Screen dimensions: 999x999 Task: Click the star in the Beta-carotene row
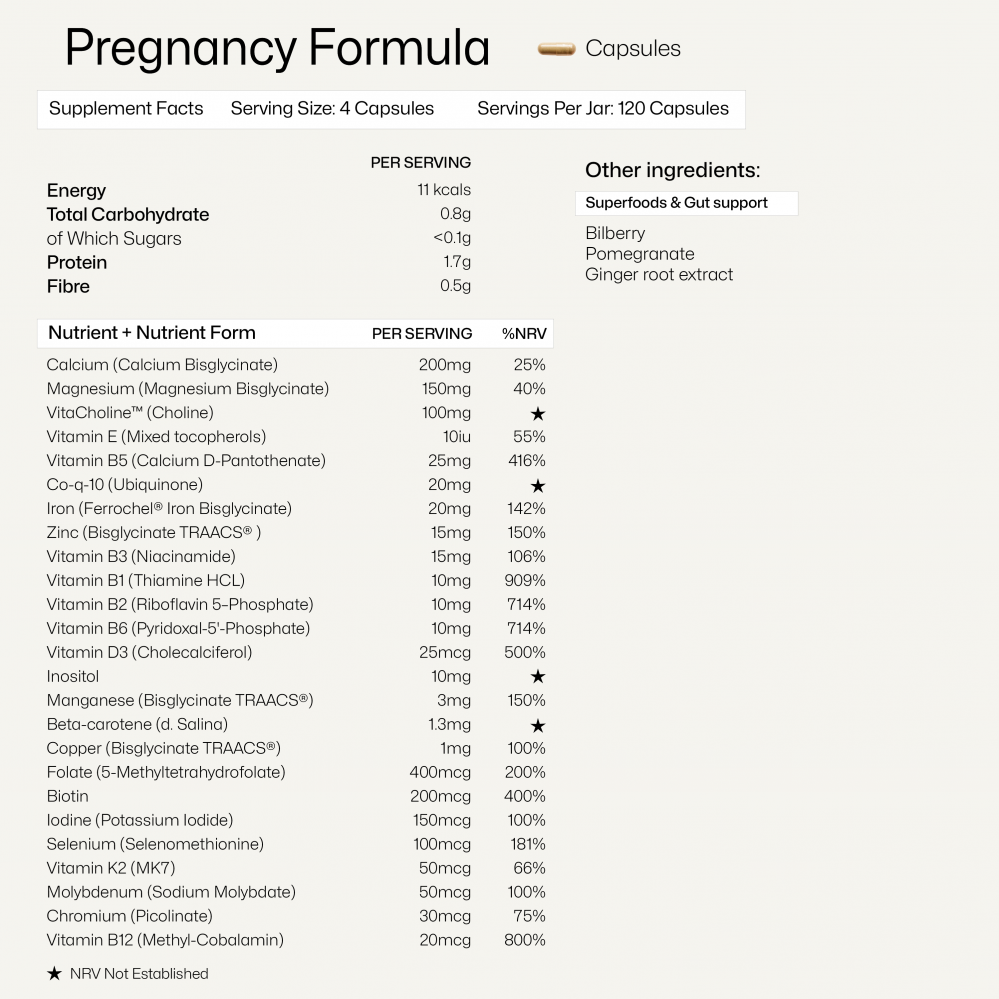pos(538,726)
